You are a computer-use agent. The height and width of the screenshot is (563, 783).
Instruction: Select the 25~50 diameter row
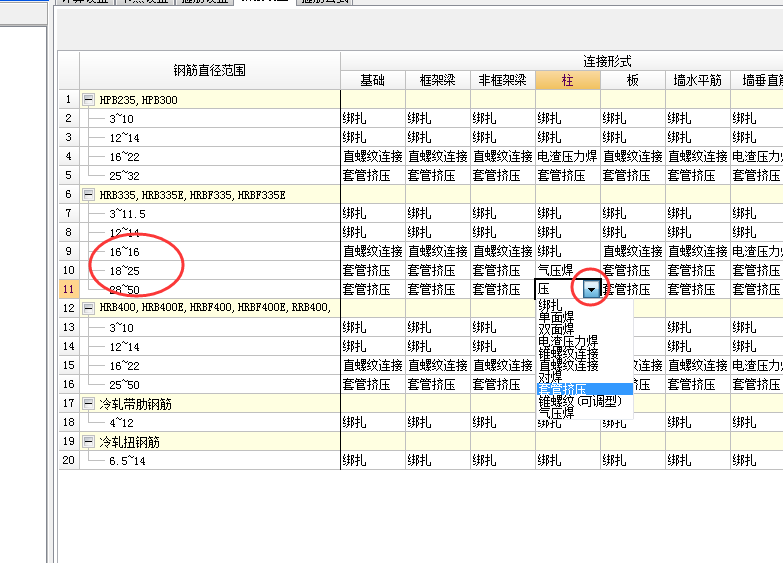(x=124, y=385)
